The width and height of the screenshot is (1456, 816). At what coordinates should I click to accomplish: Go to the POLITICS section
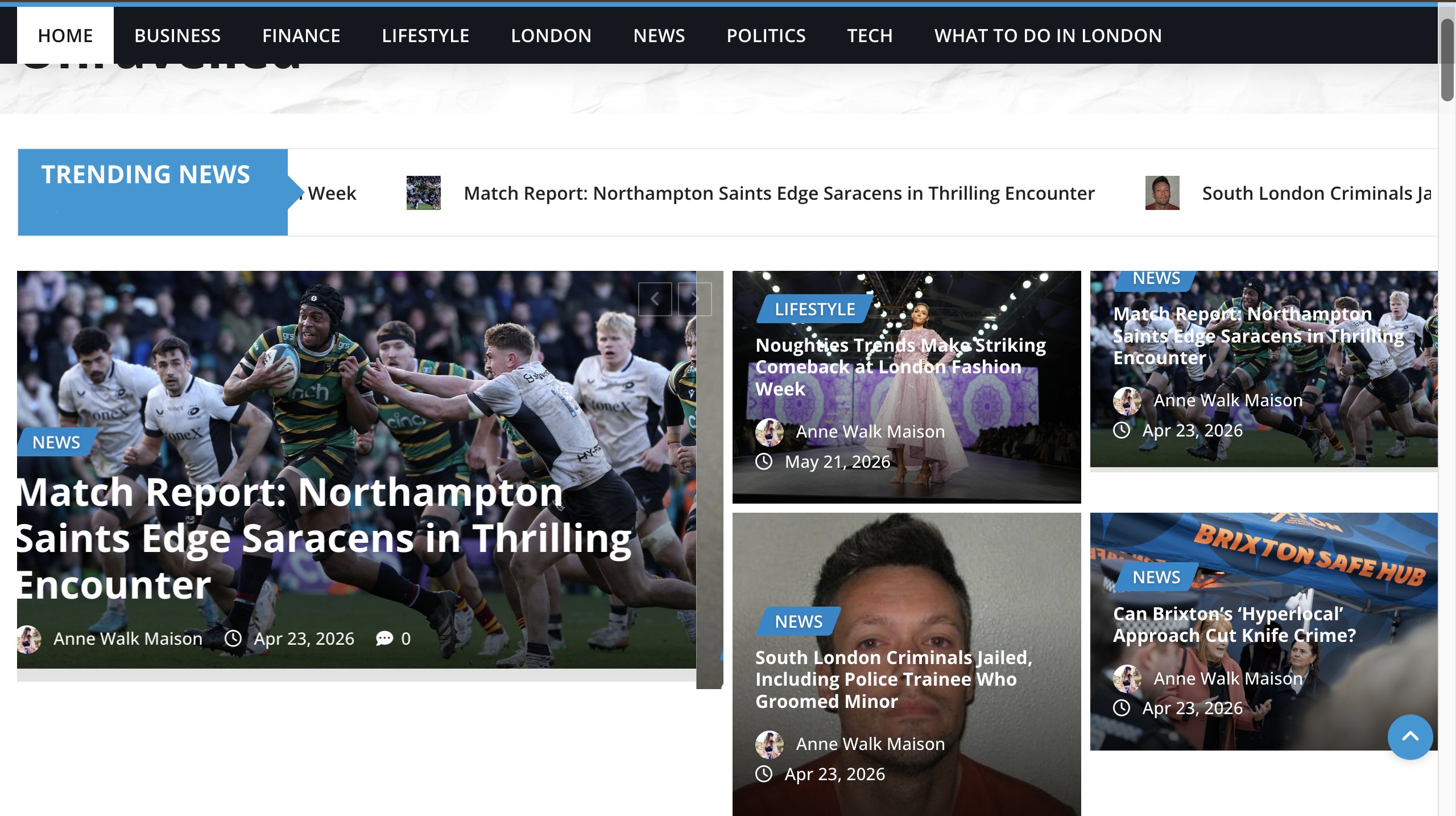(x=766, y=35)
